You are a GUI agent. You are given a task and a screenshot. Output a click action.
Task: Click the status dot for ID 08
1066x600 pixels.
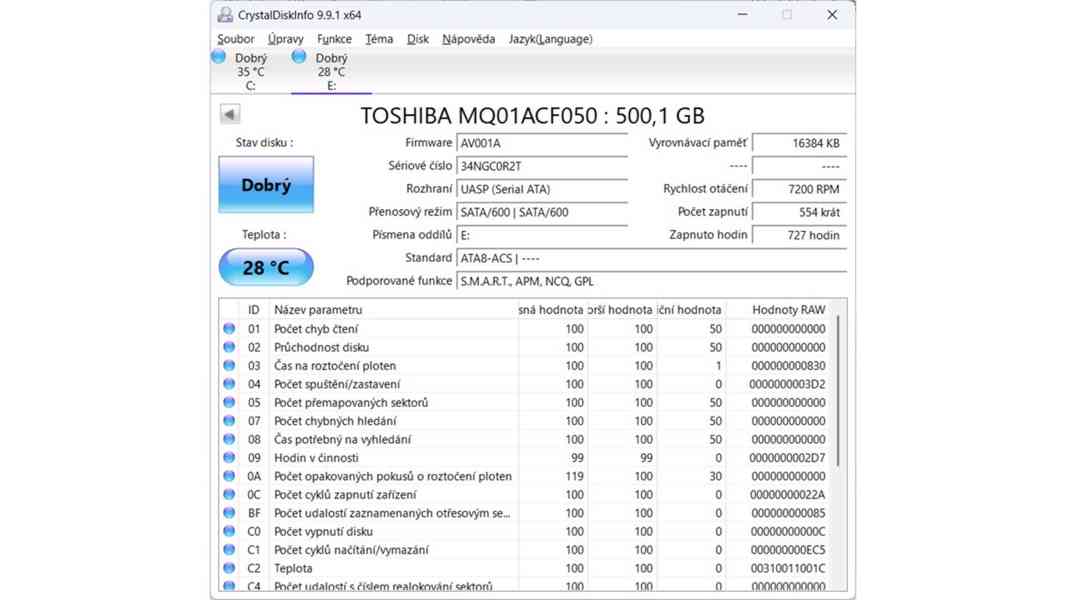(x=229, y=439)
